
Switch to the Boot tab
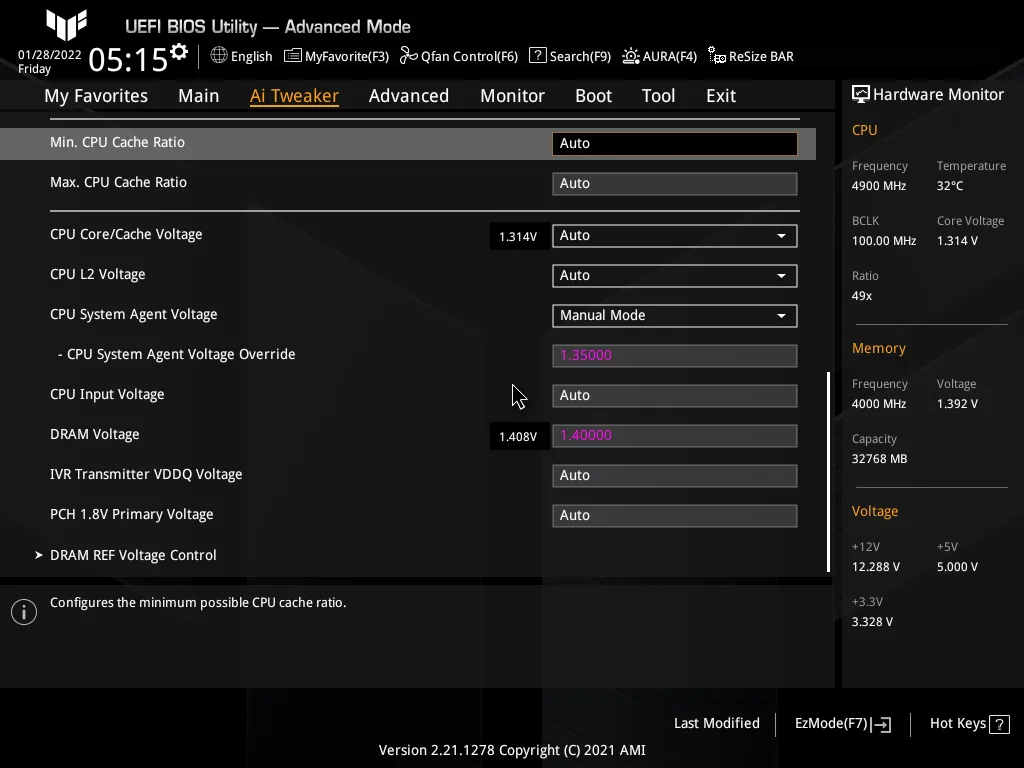click(x=594, y=96)
